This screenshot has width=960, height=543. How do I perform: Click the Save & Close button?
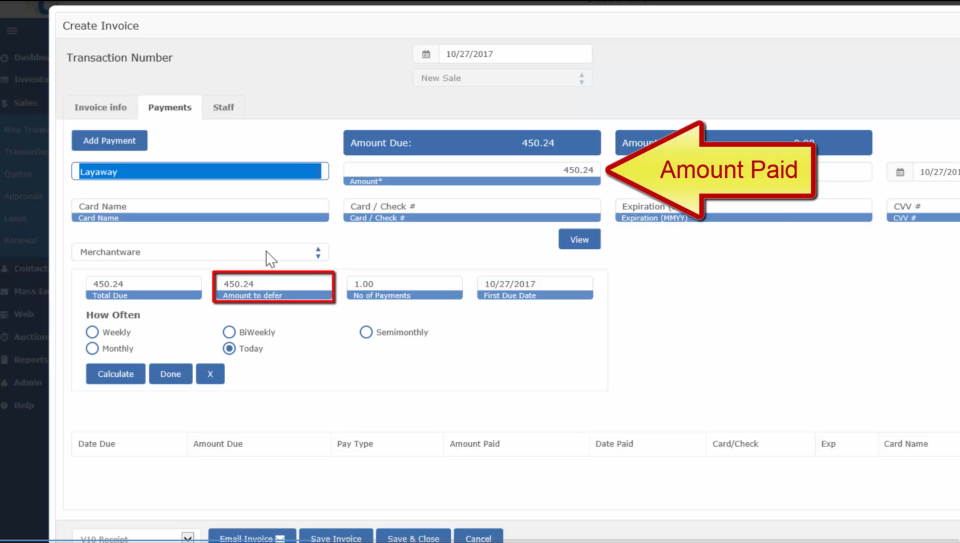tap(413, 537)
